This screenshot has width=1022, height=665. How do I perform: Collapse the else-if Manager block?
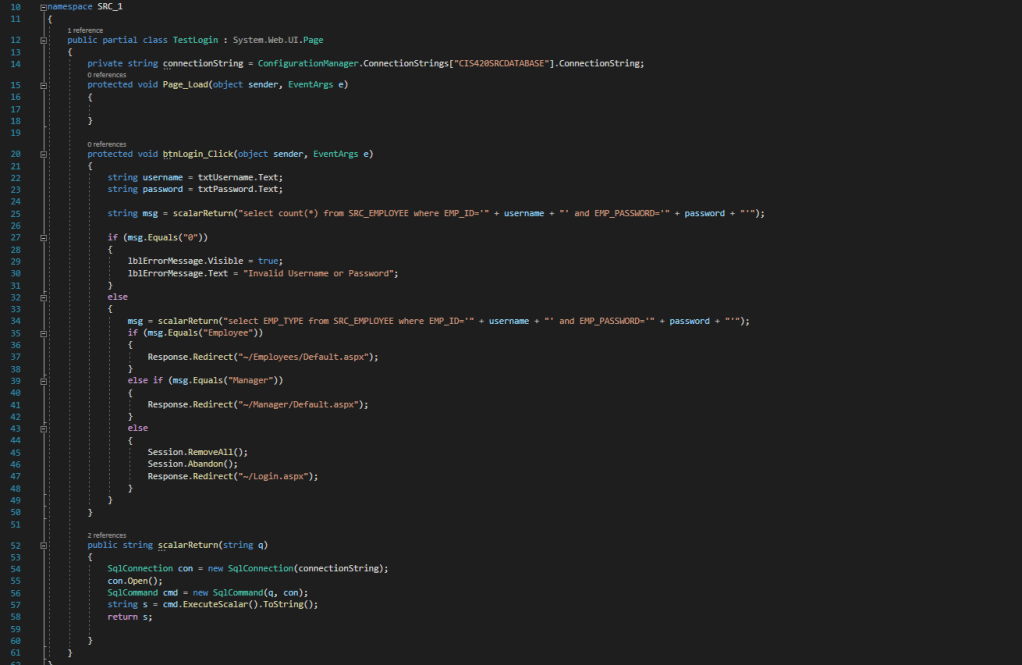[43, 381]
